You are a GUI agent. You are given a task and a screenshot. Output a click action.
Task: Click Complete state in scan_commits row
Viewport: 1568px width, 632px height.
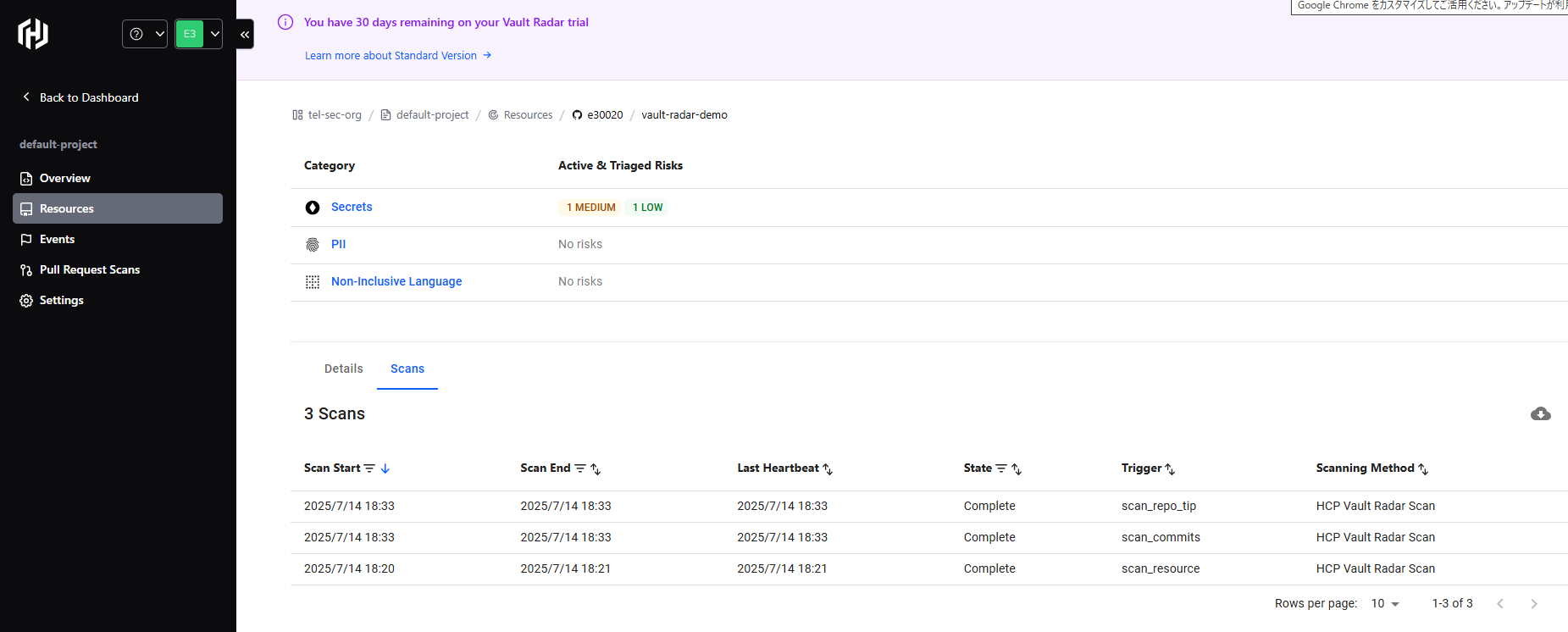click(989, 537)
